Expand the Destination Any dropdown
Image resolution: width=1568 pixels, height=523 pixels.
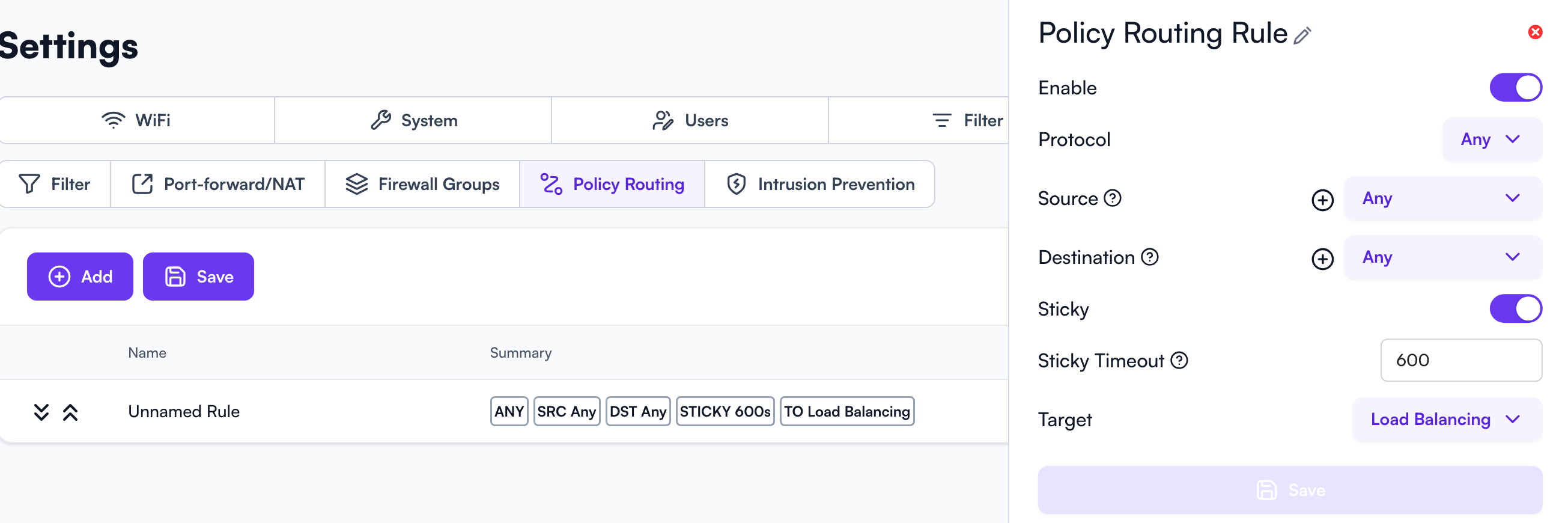click(x=1442, y=257)
